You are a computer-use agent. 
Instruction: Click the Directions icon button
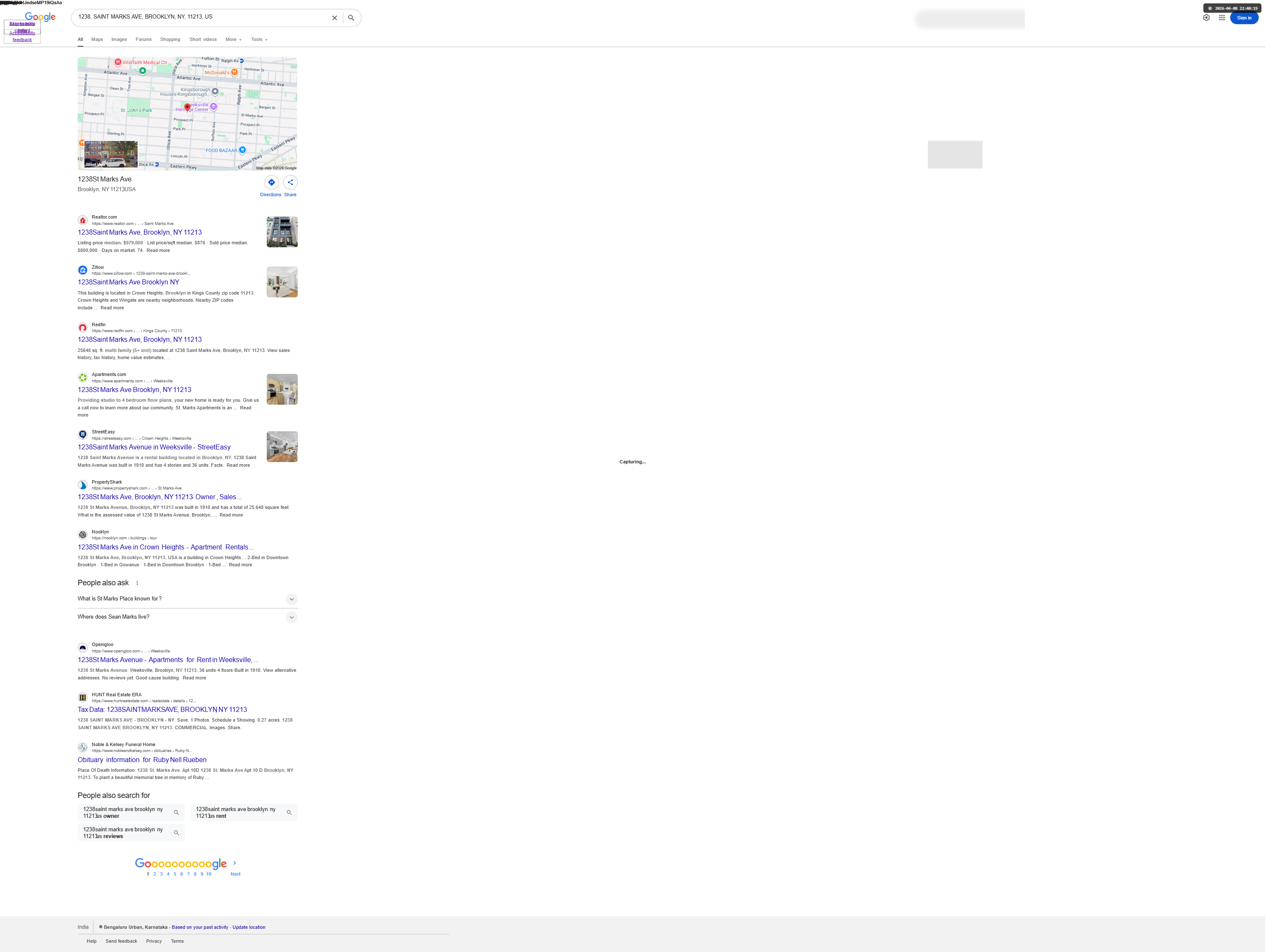271,183
